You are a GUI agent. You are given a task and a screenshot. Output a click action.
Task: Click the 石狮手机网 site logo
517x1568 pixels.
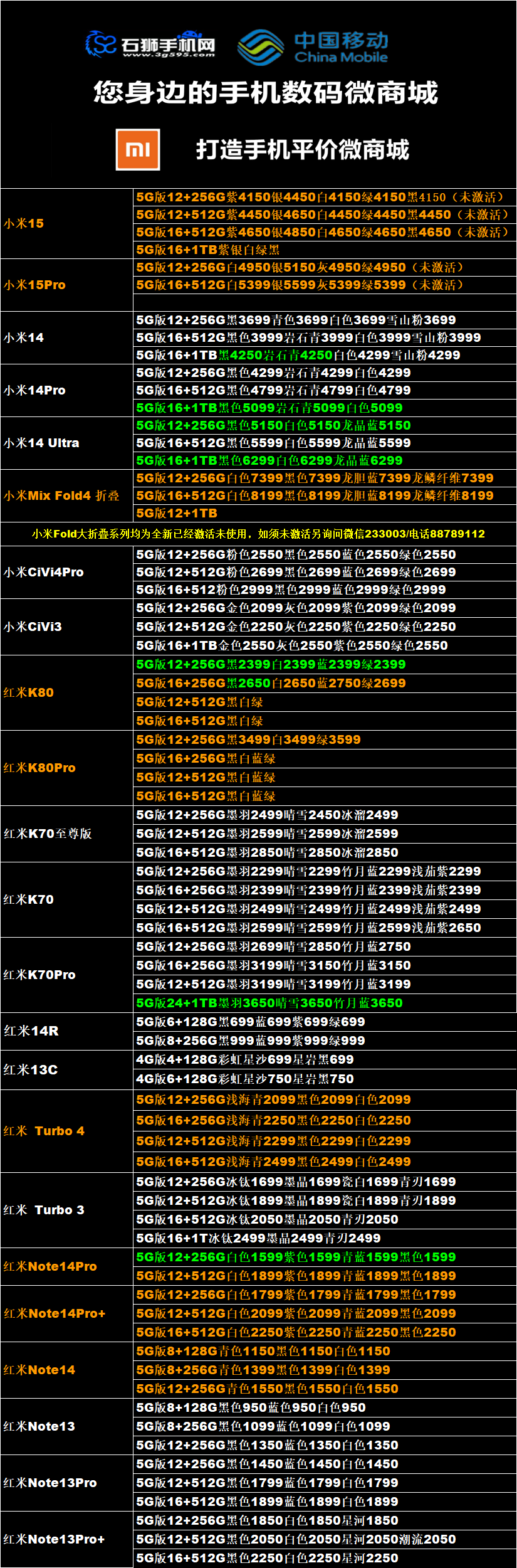coord(150,44)
